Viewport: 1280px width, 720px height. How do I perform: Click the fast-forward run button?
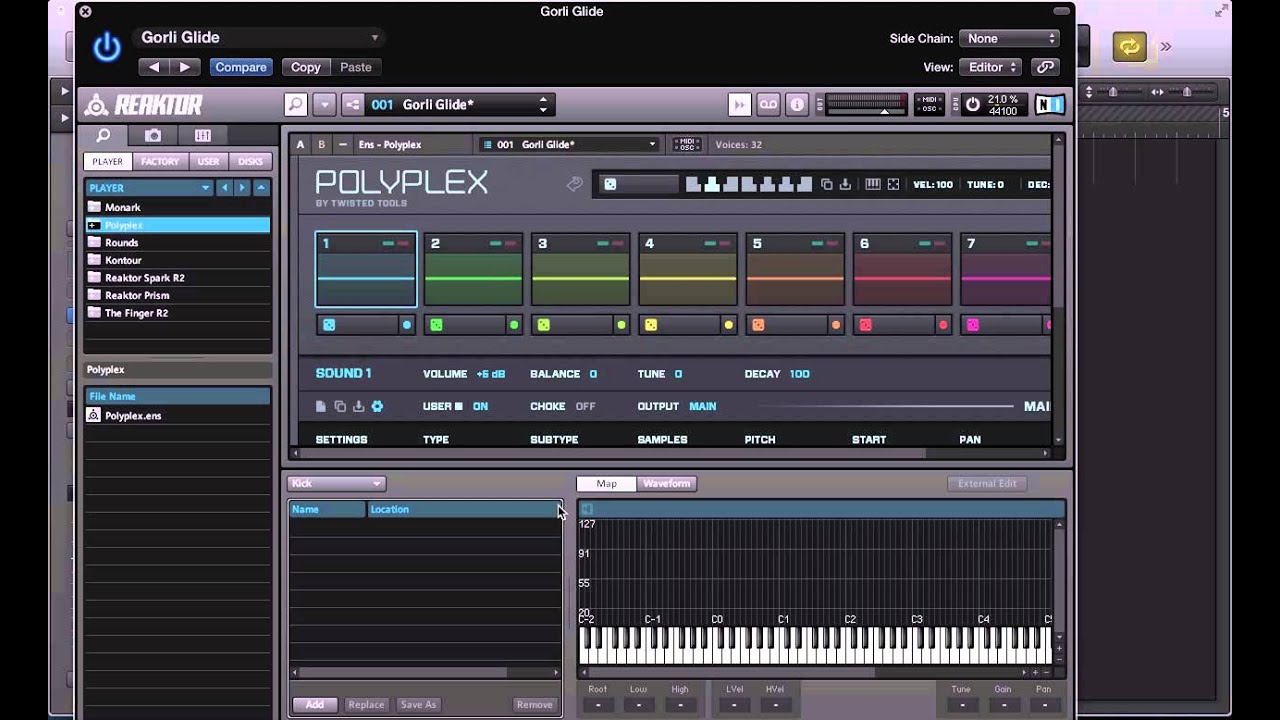[739, 104]
